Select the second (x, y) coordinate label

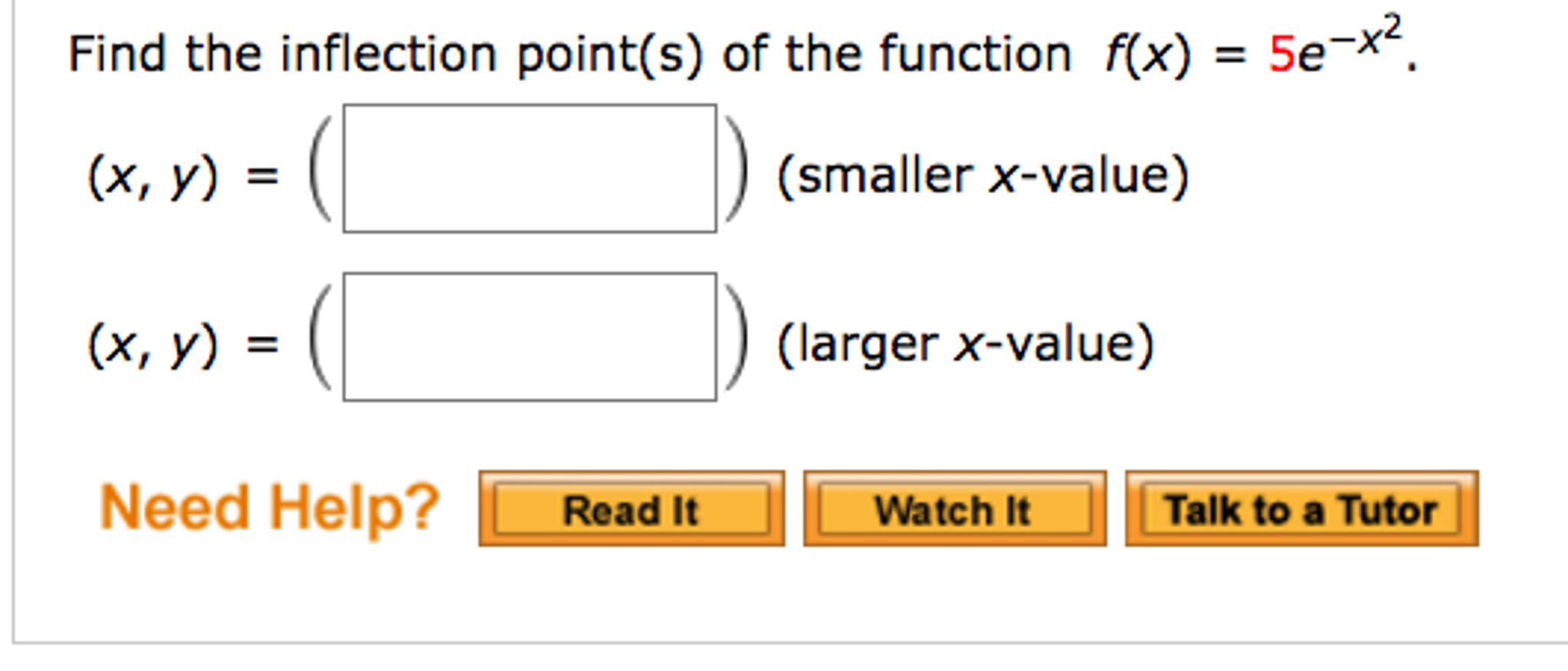(153, 345)
